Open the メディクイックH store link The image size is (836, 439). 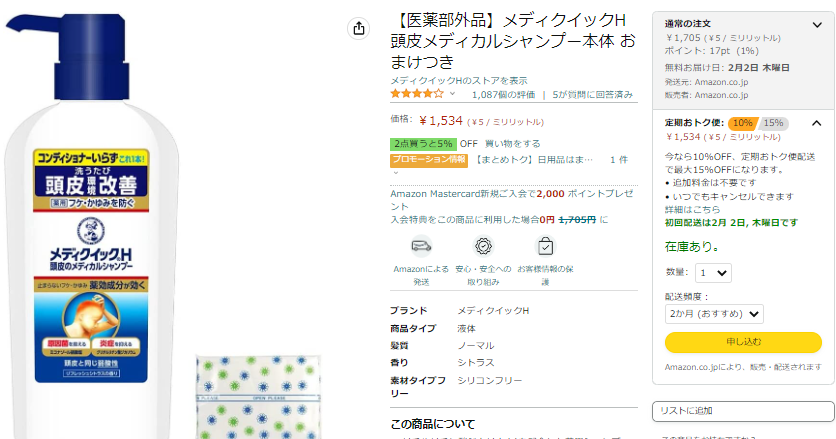click(459, 81)
